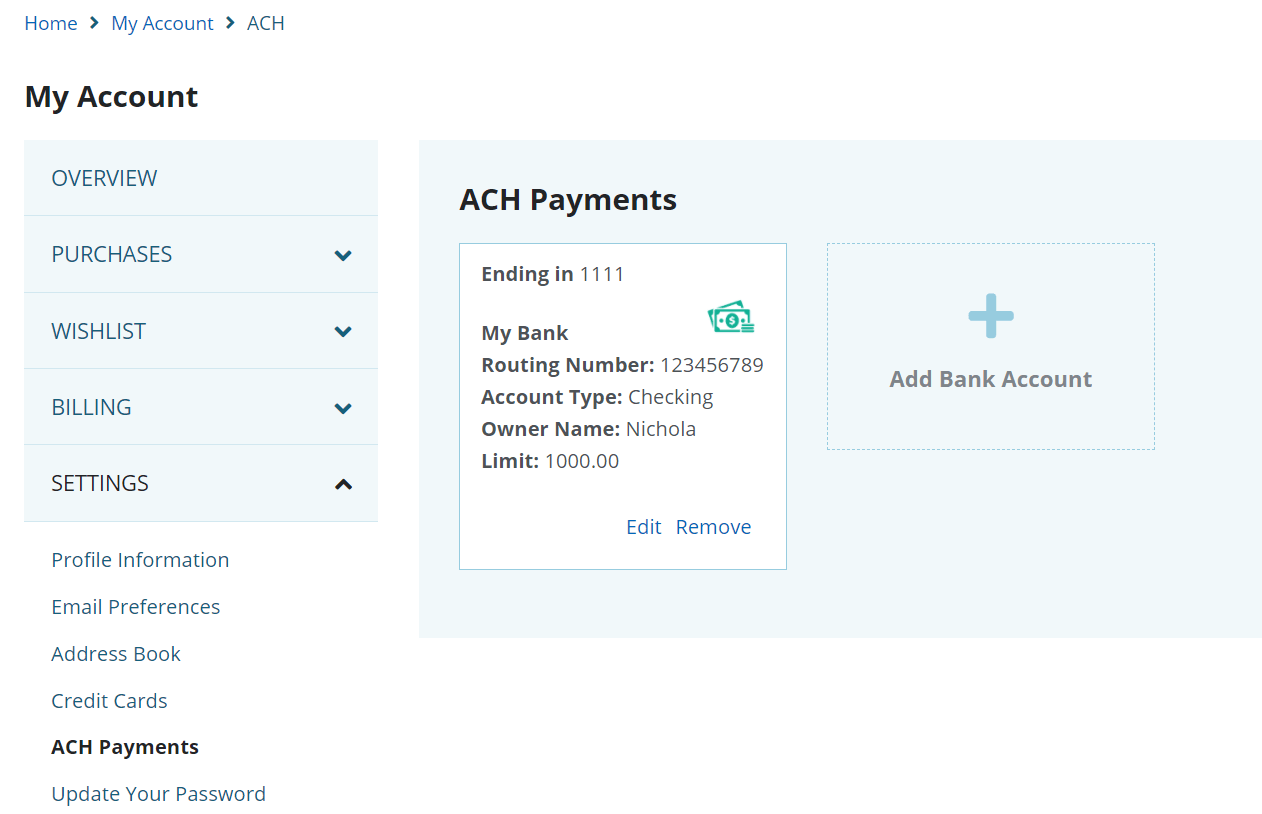Click the ACH Payments heading
1262x814 pixels.
568,200
